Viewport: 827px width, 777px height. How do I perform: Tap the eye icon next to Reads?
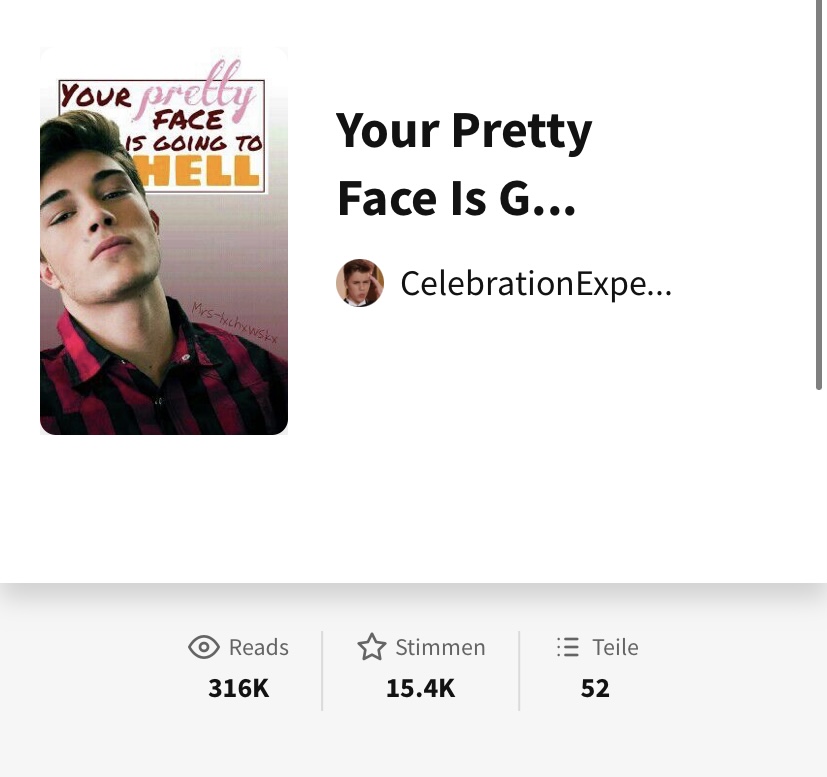pyautogui.click(x=204, y=647)
